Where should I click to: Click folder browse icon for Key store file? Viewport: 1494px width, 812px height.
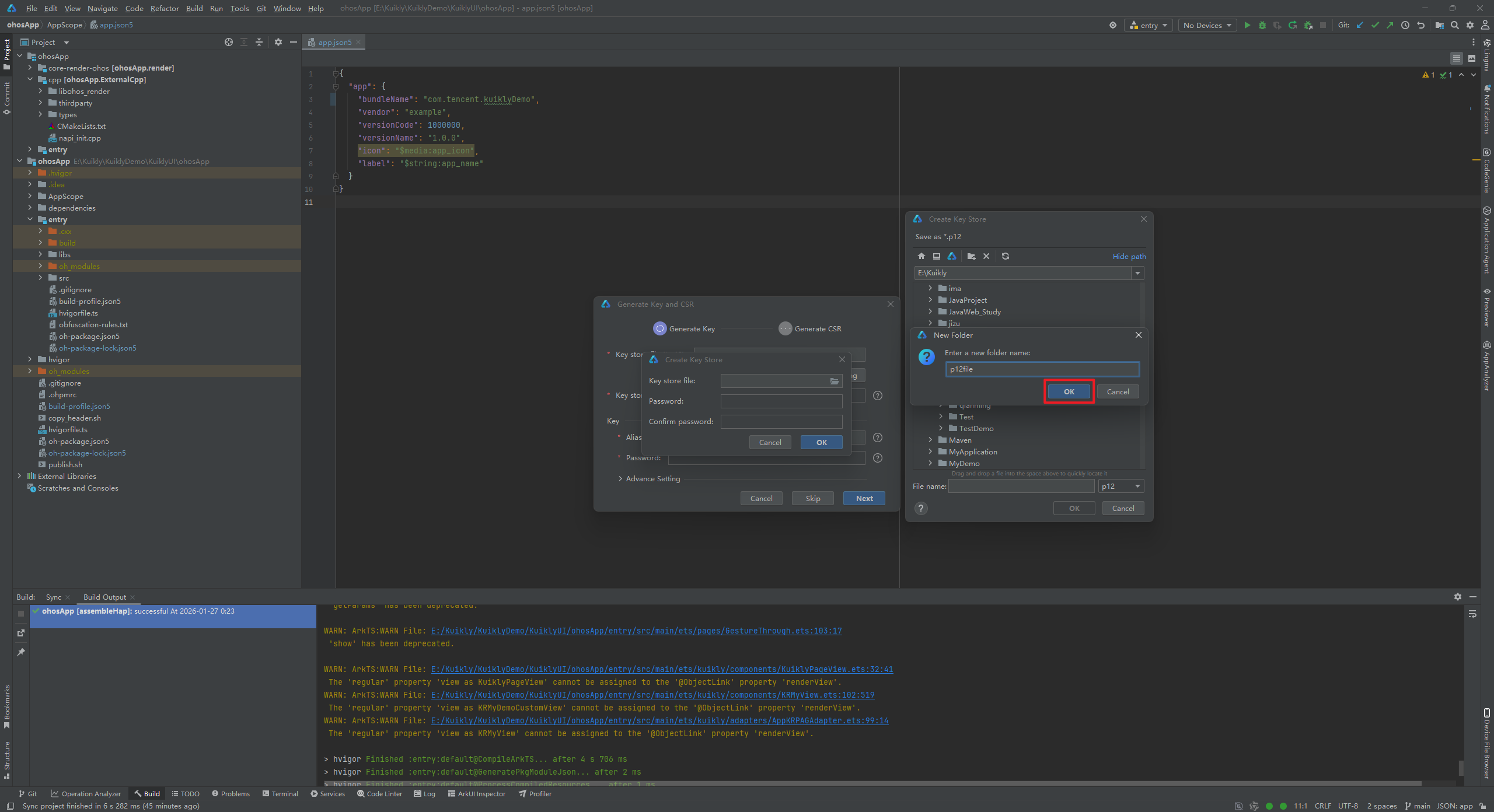pyautogui.click(x=835, y=381)
